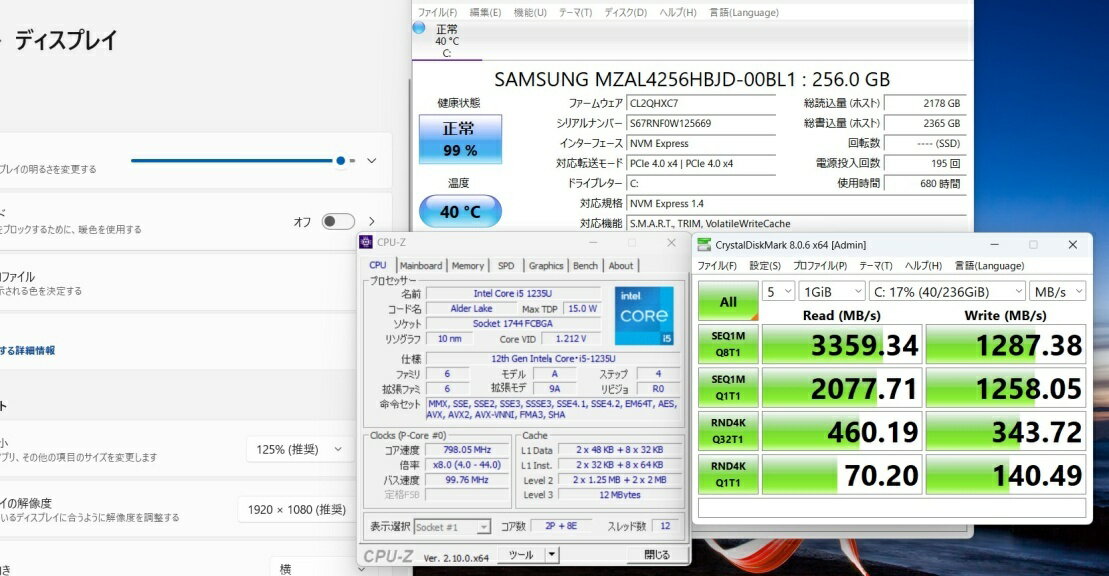The height and width of the screenshot is (576, 1109).
Task: Expand the brightness settings chevron
Action: pyautogui.click(x=372, y=160)
